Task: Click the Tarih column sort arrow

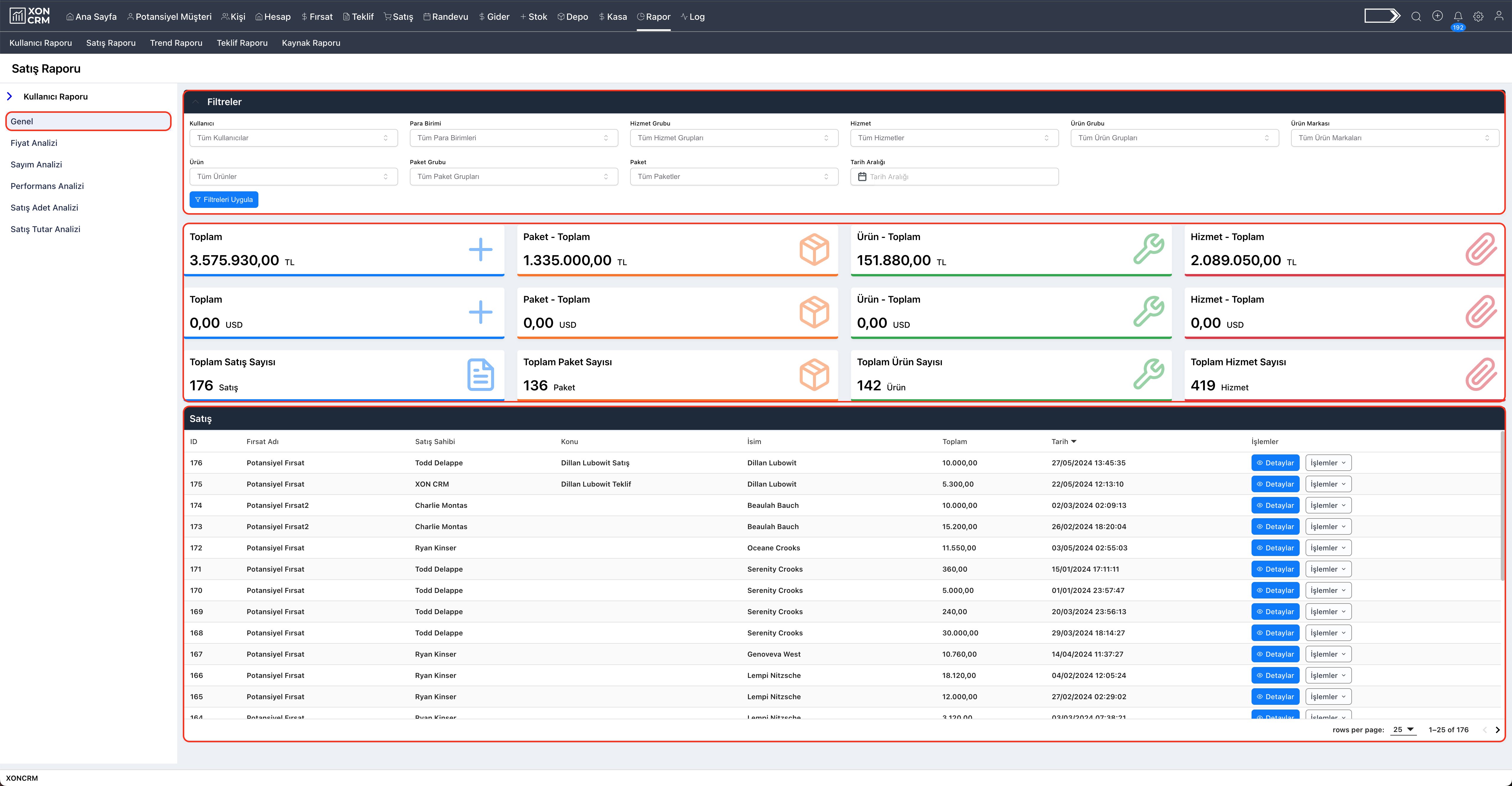Action: coord(1073,441)
